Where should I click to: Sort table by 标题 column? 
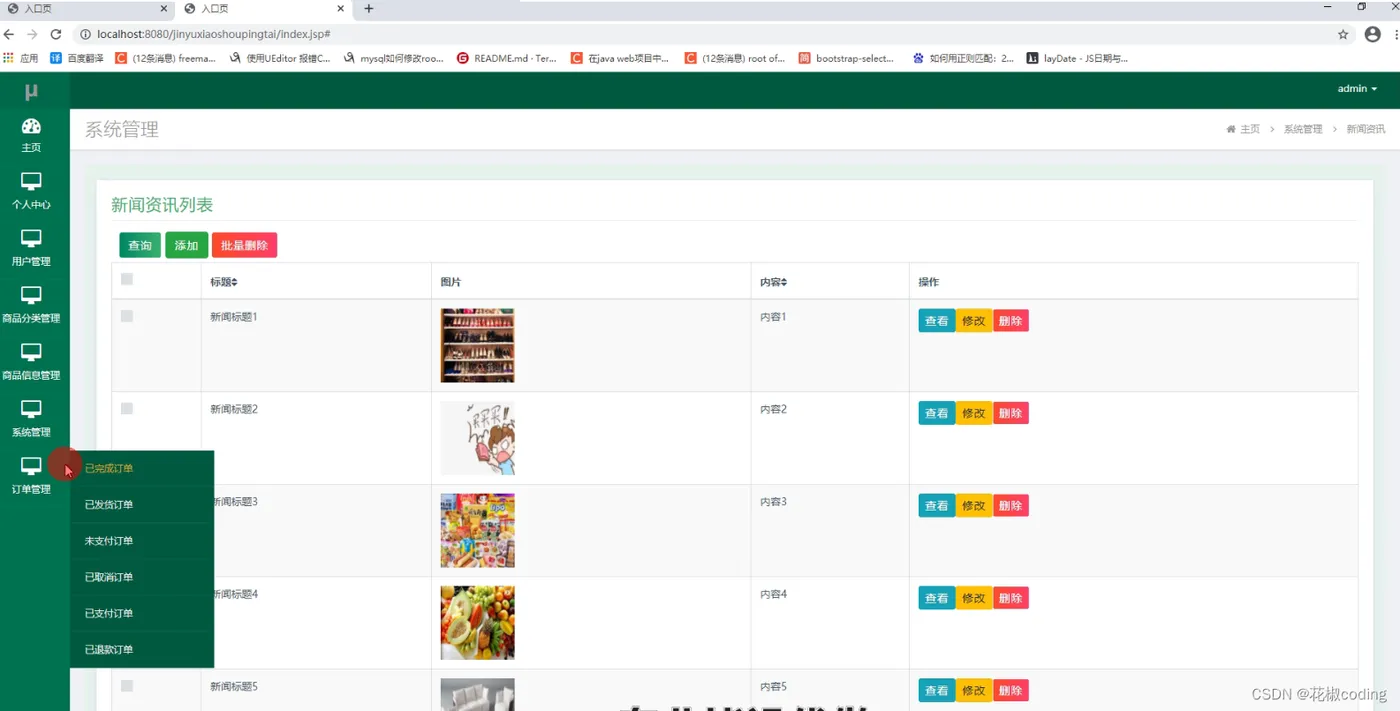(x=224, y=283)
